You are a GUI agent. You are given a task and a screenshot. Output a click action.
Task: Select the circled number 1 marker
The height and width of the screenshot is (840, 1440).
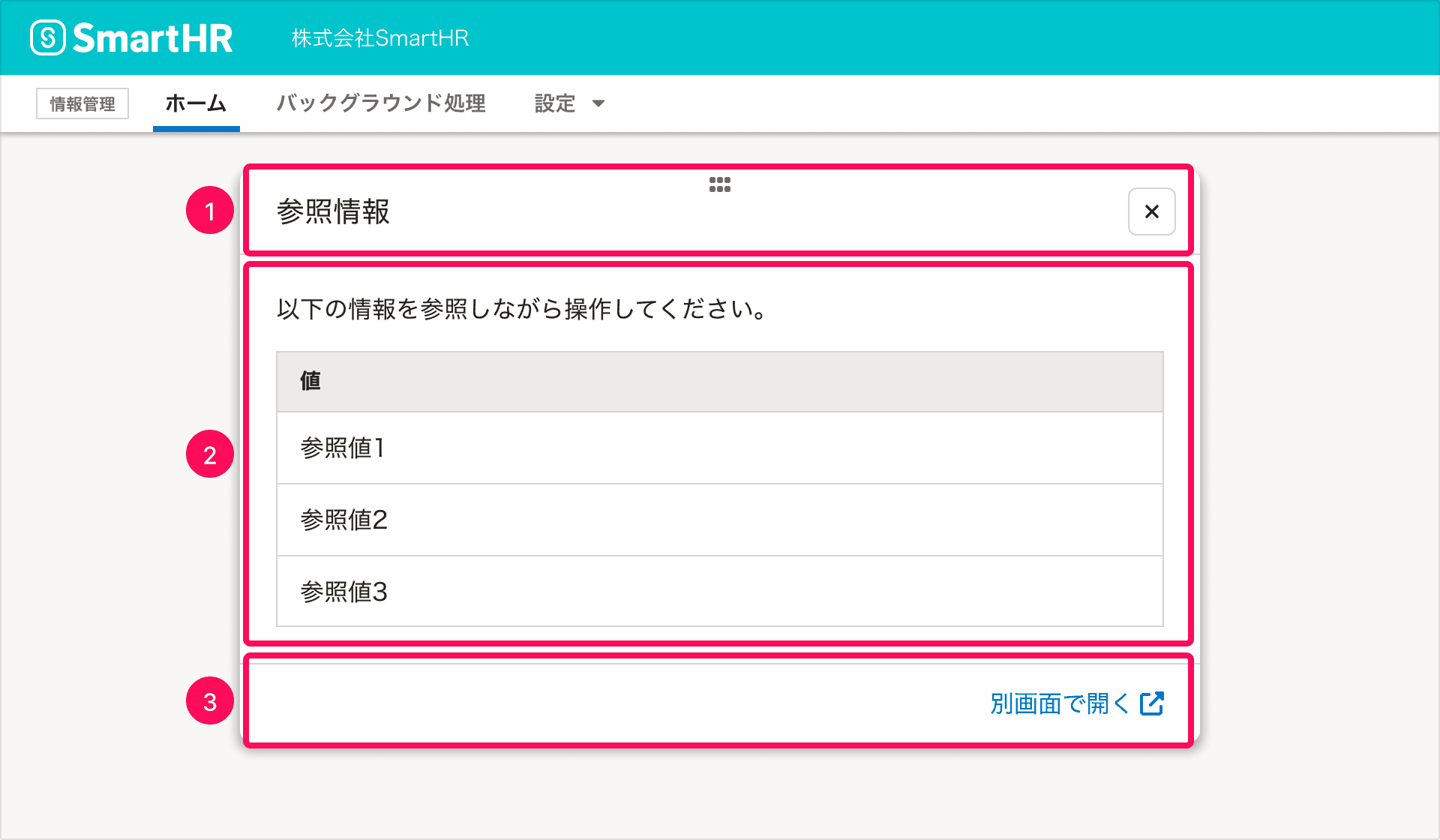[210, 212]
